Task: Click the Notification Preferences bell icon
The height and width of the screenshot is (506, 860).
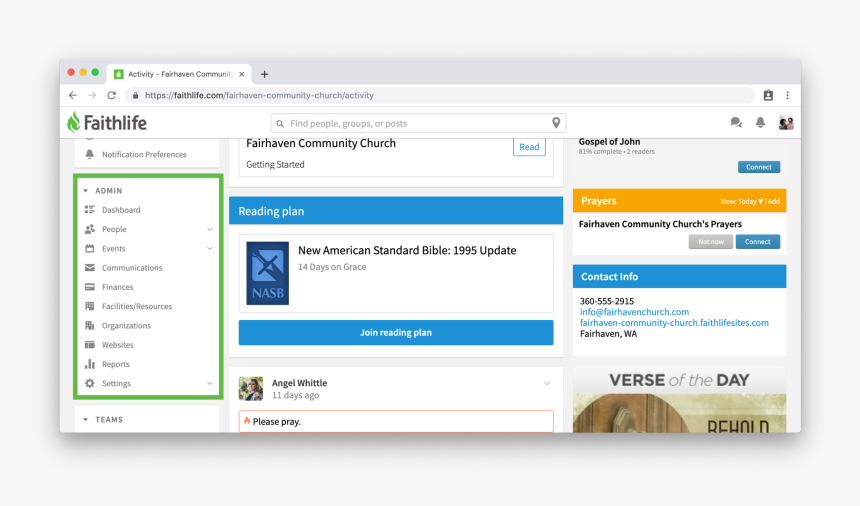Action: (90, 155)
